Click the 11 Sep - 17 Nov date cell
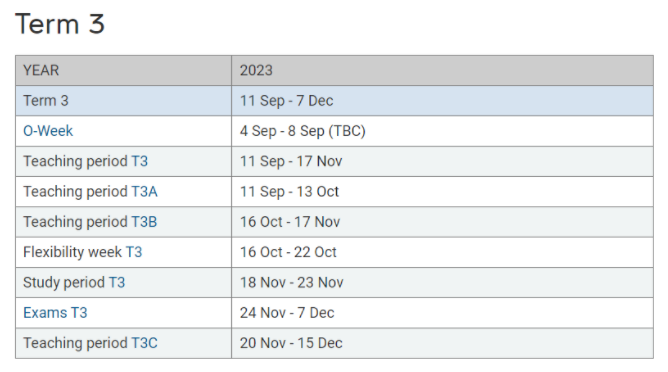668x372 pixels. (442, 161)
